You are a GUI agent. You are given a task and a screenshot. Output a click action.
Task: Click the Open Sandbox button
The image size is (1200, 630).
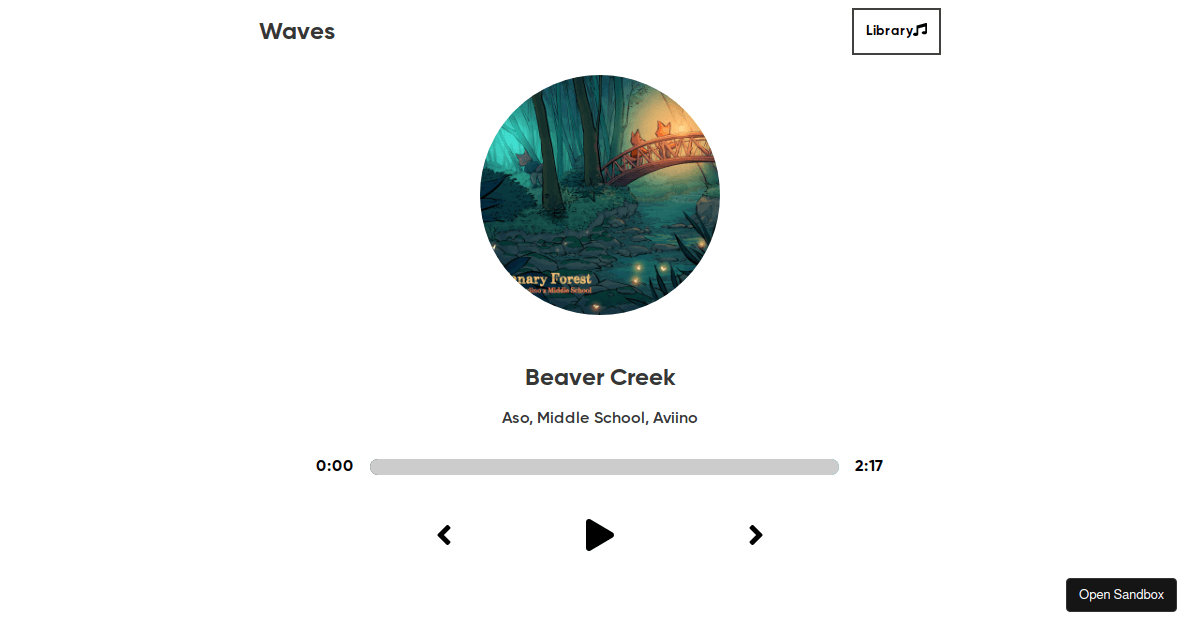(1121, 594)
